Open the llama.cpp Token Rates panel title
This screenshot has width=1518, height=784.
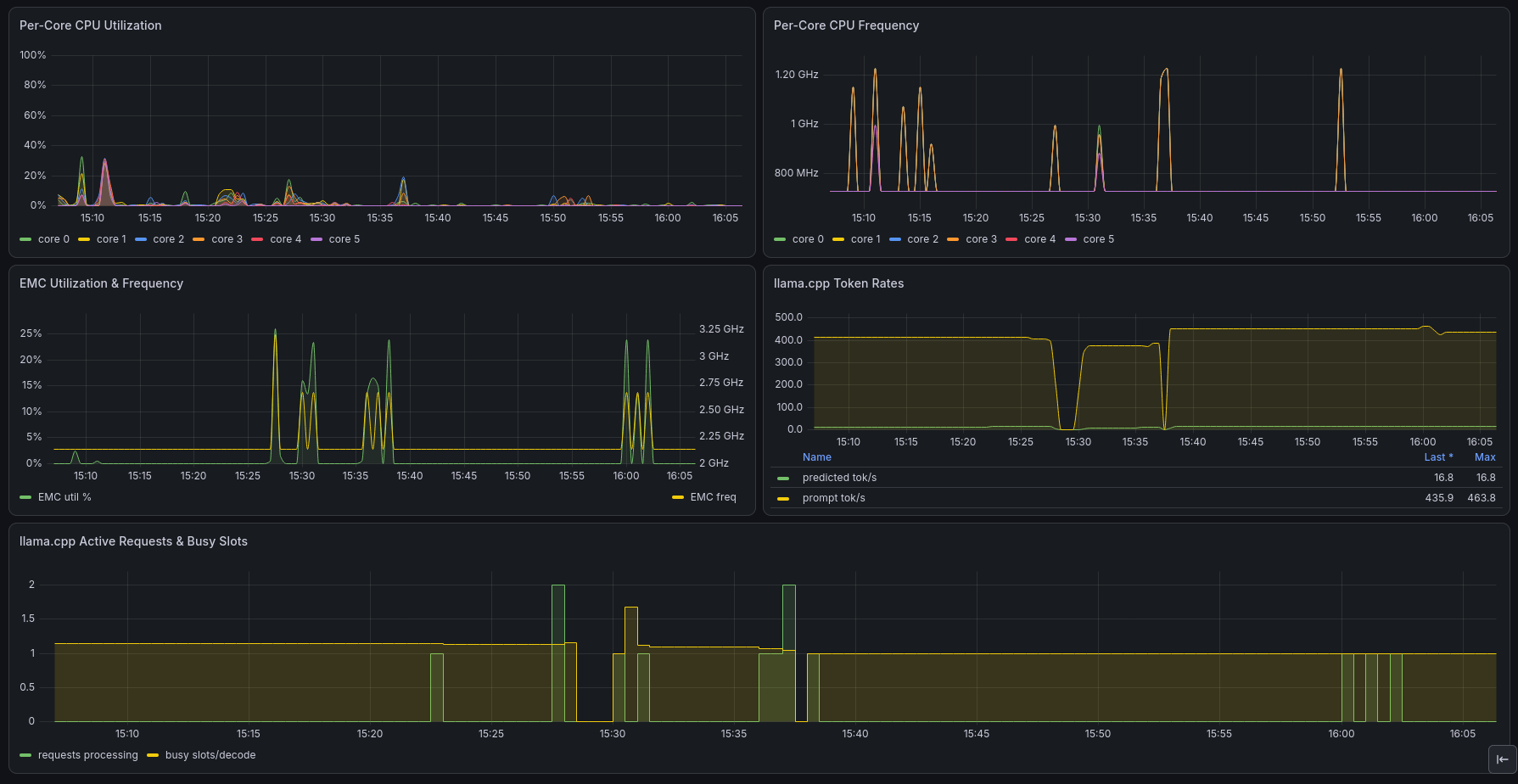(838, 283)
